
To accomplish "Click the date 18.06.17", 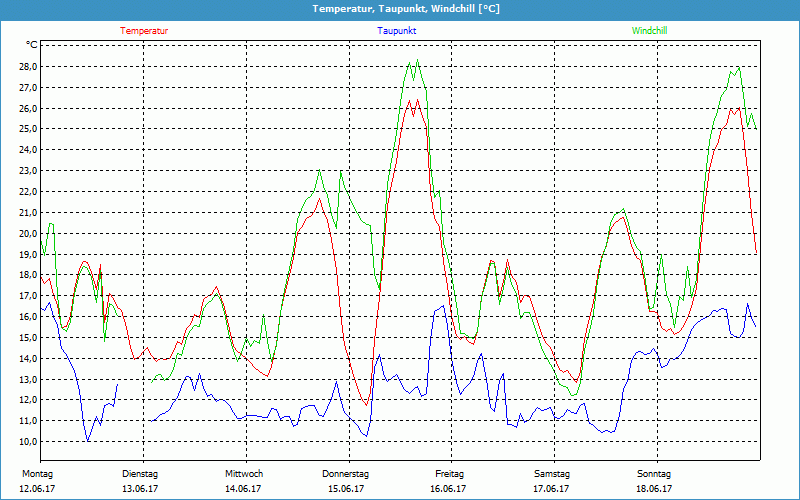I will point(654,489).
